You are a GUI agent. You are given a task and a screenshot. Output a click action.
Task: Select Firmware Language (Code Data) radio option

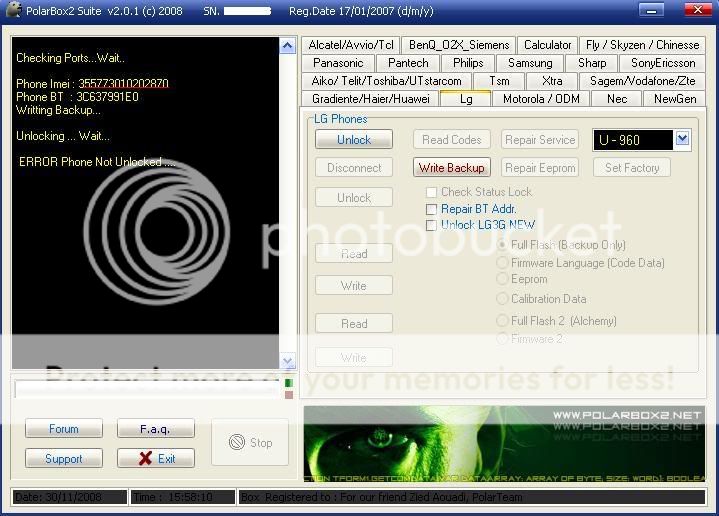coord(503,263)
